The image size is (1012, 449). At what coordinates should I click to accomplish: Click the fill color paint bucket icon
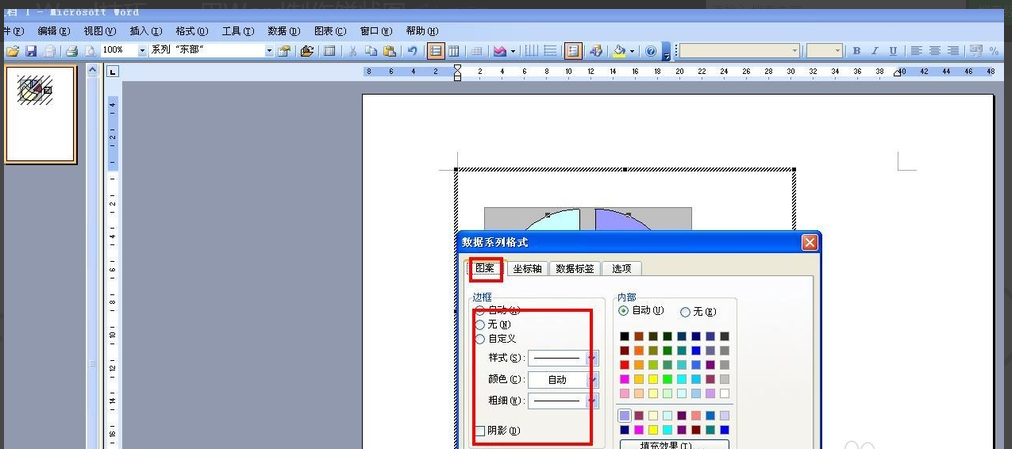pos(619,51)
